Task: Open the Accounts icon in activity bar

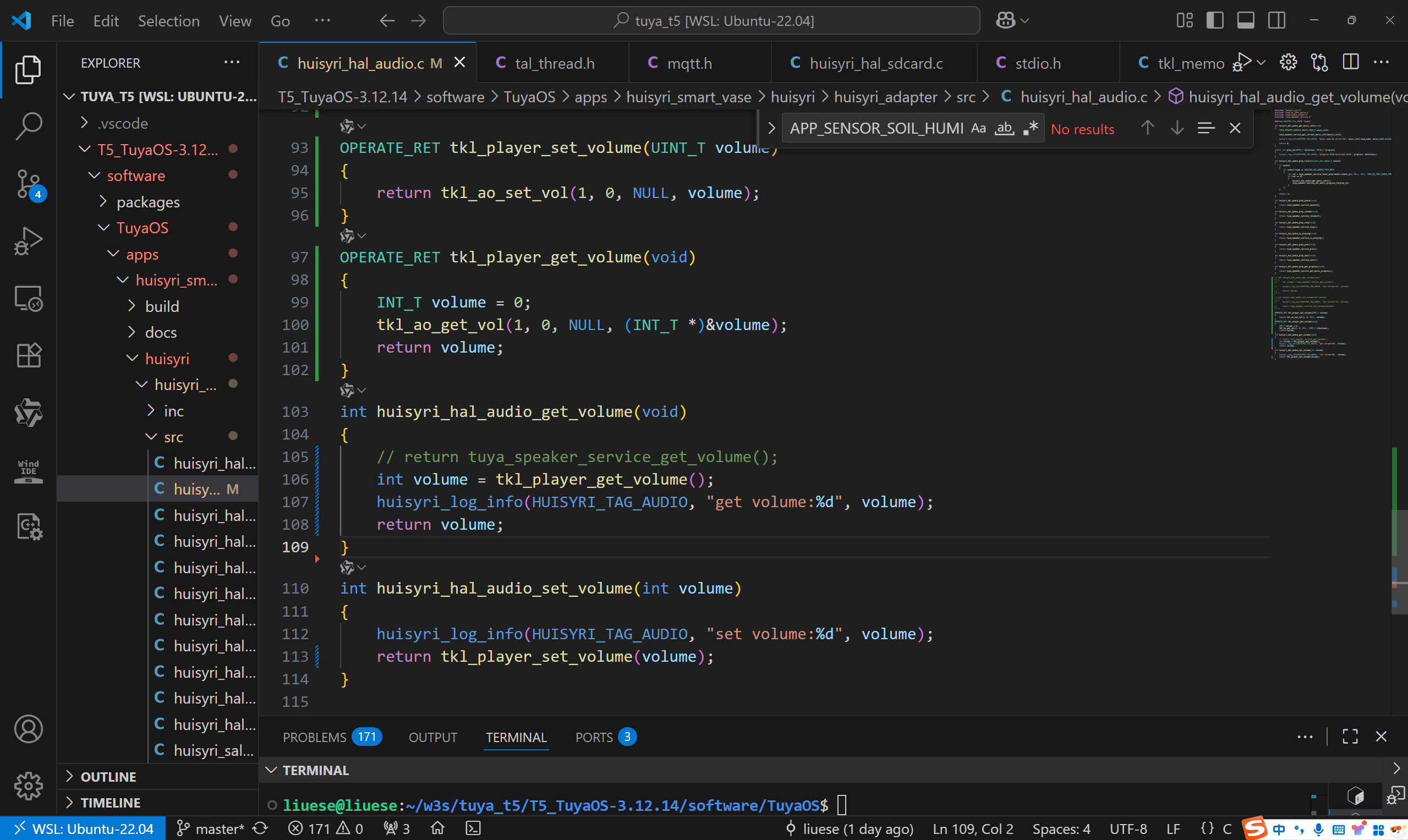Action: (x=28, y=728)
